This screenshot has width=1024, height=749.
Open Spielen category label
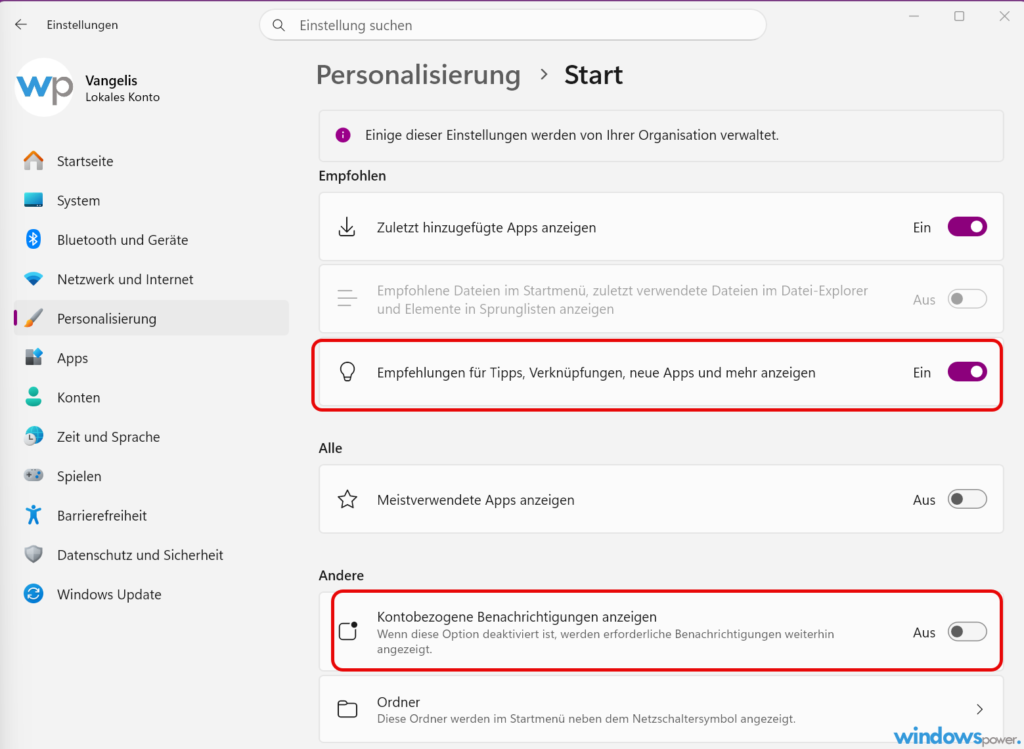[x=79, y=477]
